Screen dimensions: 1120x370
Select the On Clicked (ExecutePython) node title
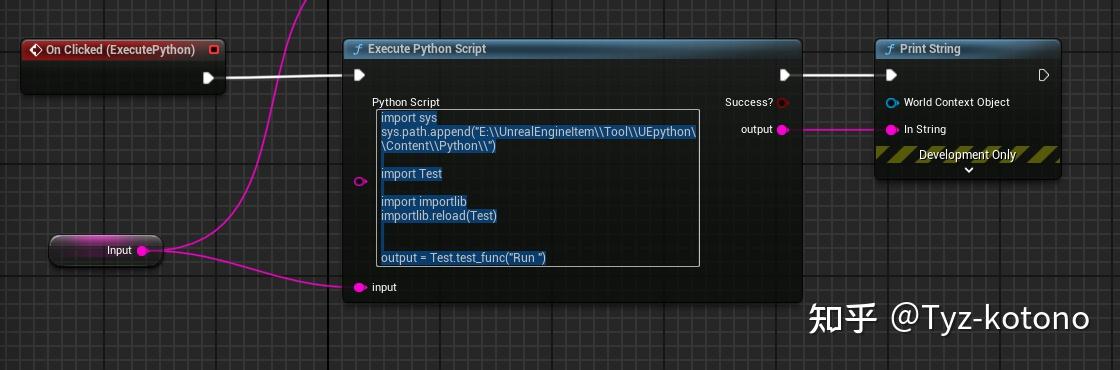pos(120,50)
